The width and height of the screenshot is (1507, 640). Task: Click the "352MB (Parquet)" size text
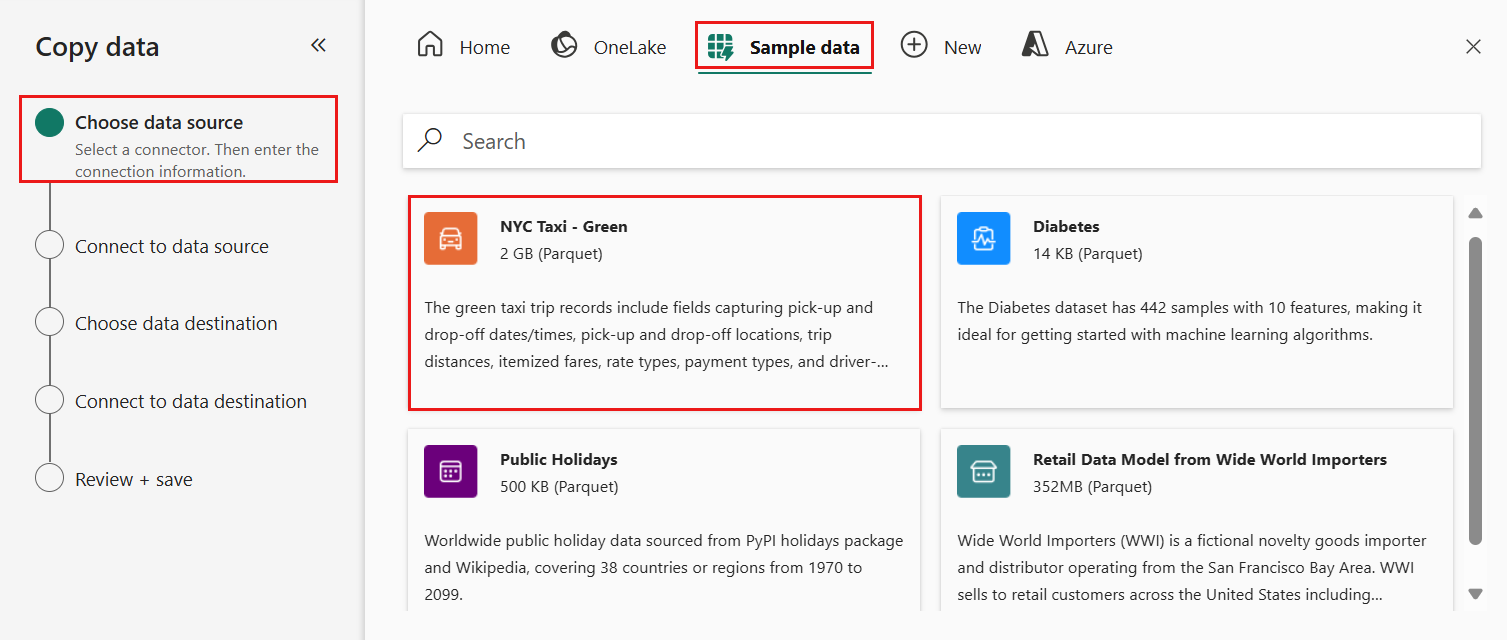pos(1093,487)
